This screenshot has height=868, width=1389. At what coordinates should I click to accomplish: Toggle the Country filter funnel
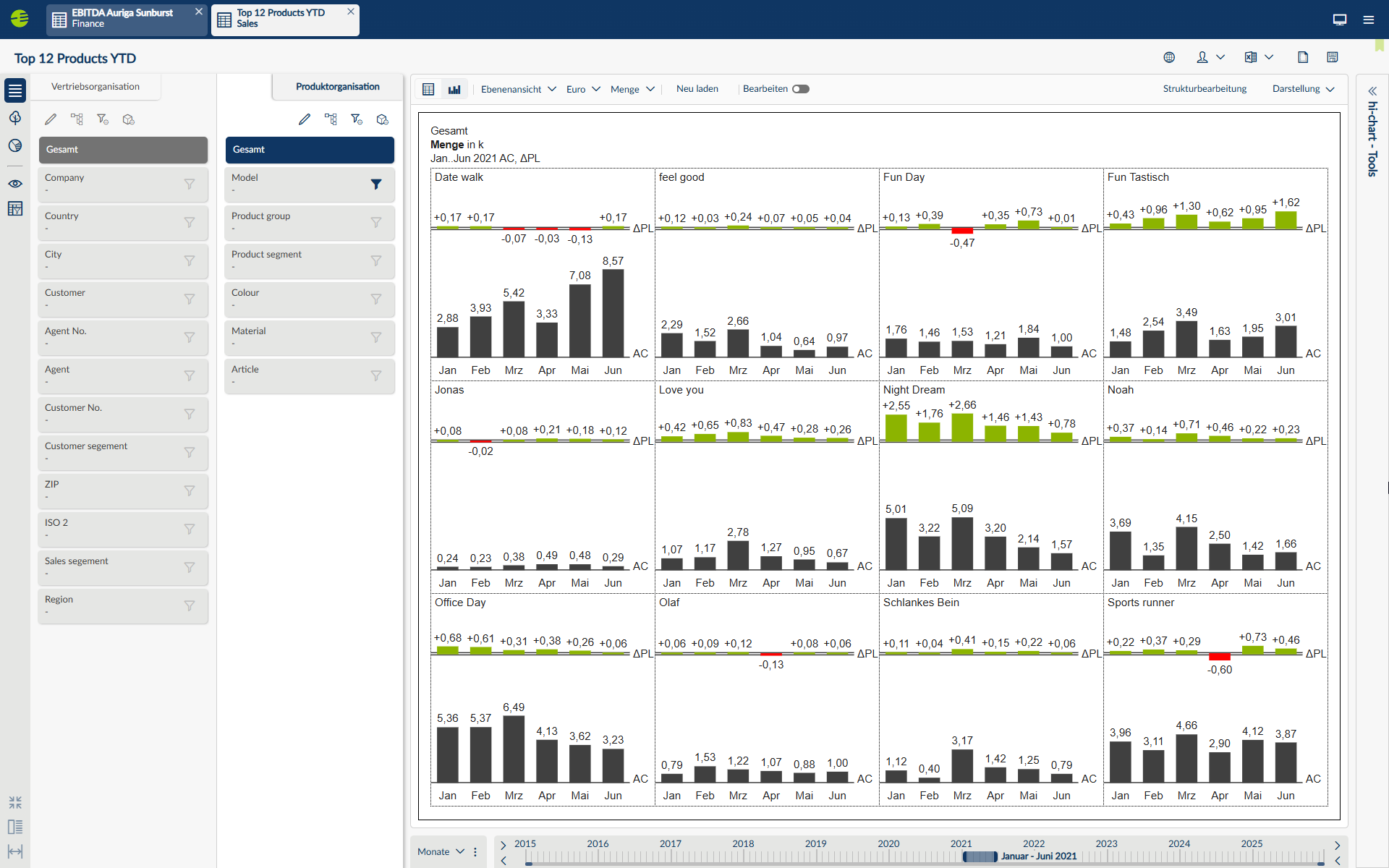point(190,223)
